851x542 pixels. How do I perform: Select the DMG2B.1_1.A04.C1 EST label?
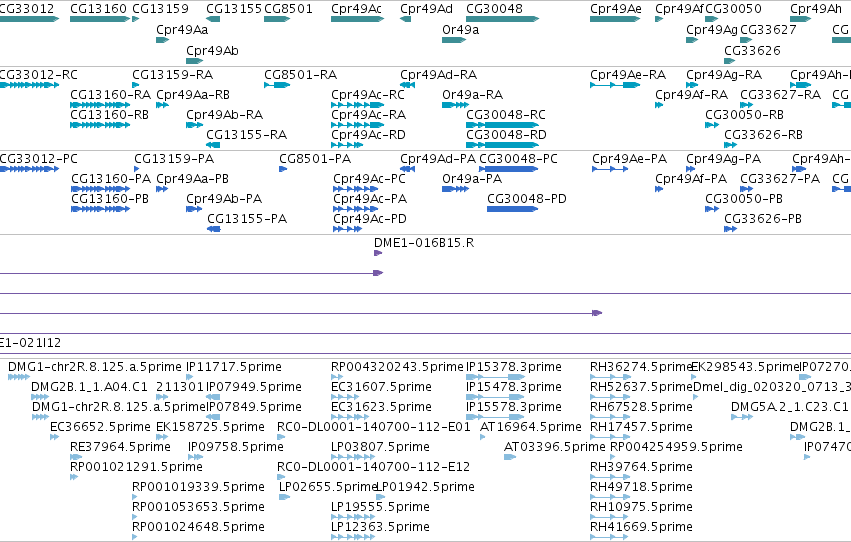pyautogui.click(x=89, y=387)
